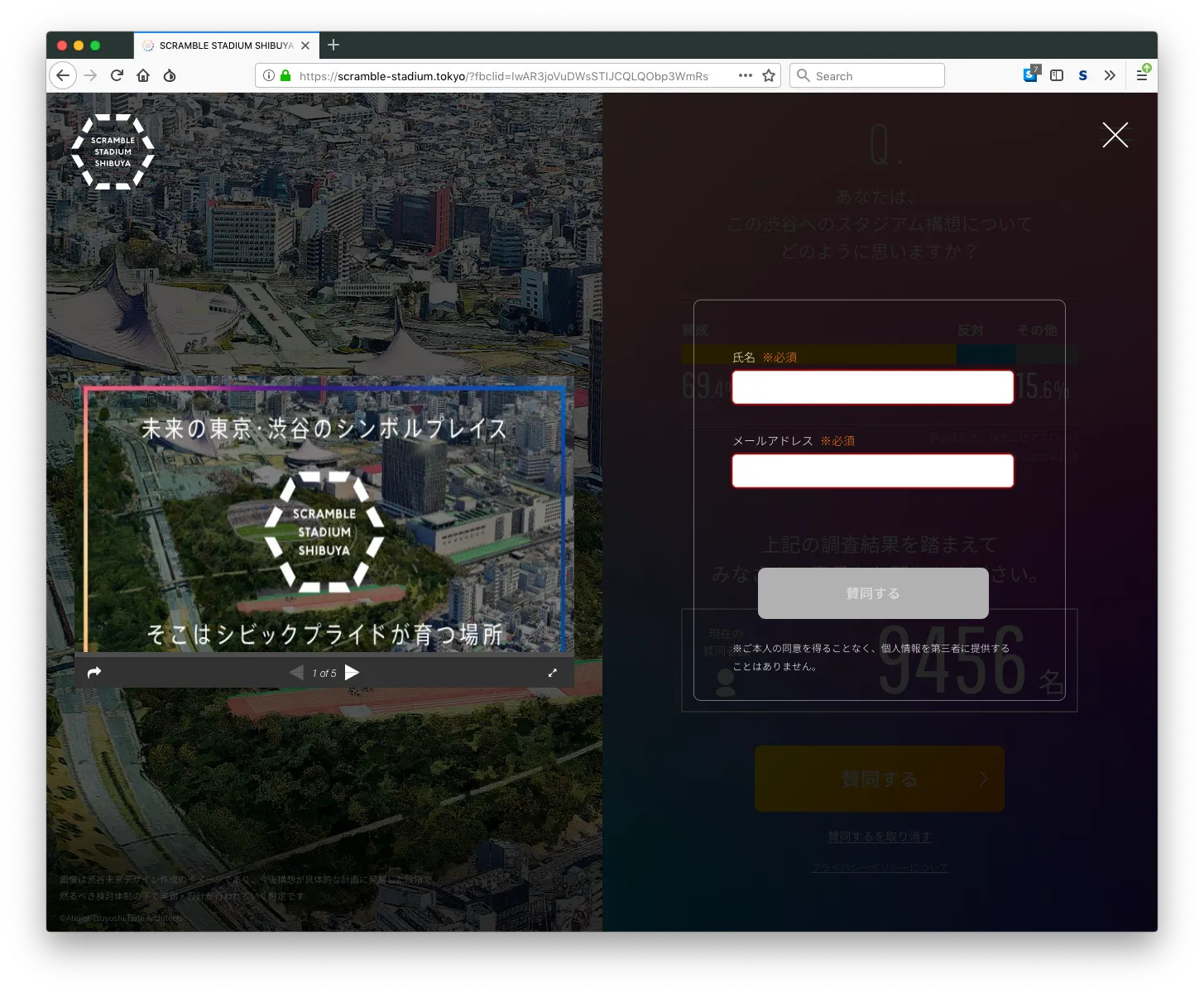Open the Firefox hamburger menu
1204x993 pixels.
1142,75
